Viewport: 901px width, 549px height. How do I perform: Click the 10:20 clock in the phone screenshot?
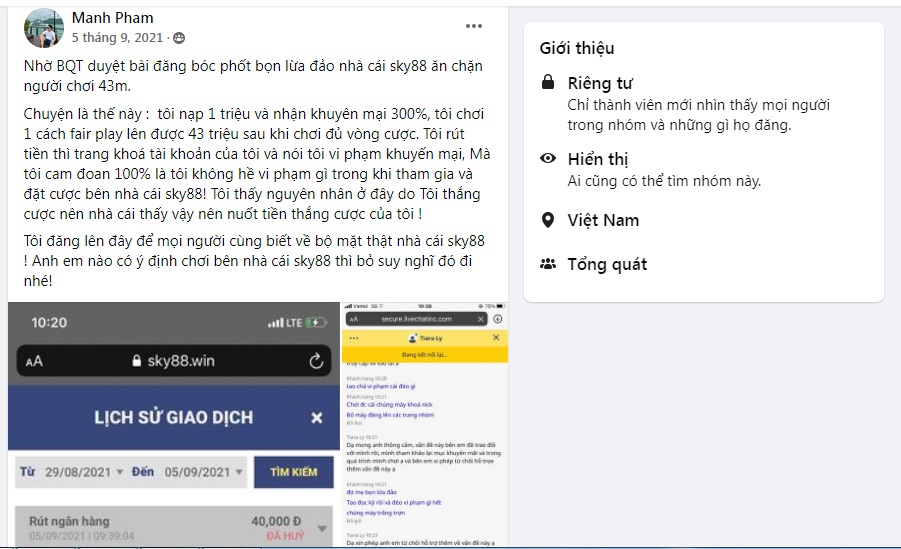point(49,323)
